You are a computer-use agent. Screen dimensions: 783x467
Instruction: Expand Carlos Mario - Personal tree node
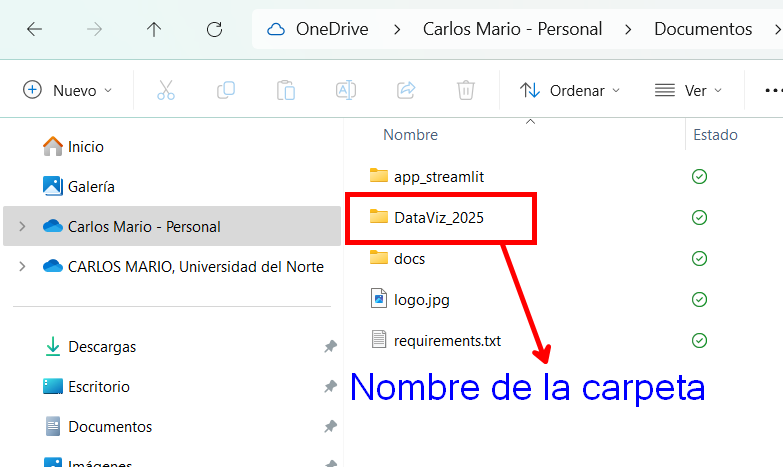coord(22,226)
